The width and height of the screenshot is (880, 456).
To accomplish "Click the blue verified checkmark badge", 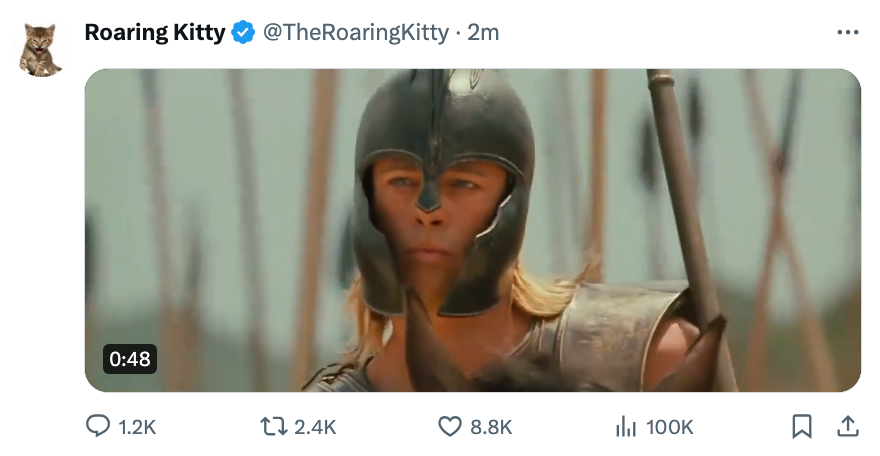I will (x=243, y=33).
